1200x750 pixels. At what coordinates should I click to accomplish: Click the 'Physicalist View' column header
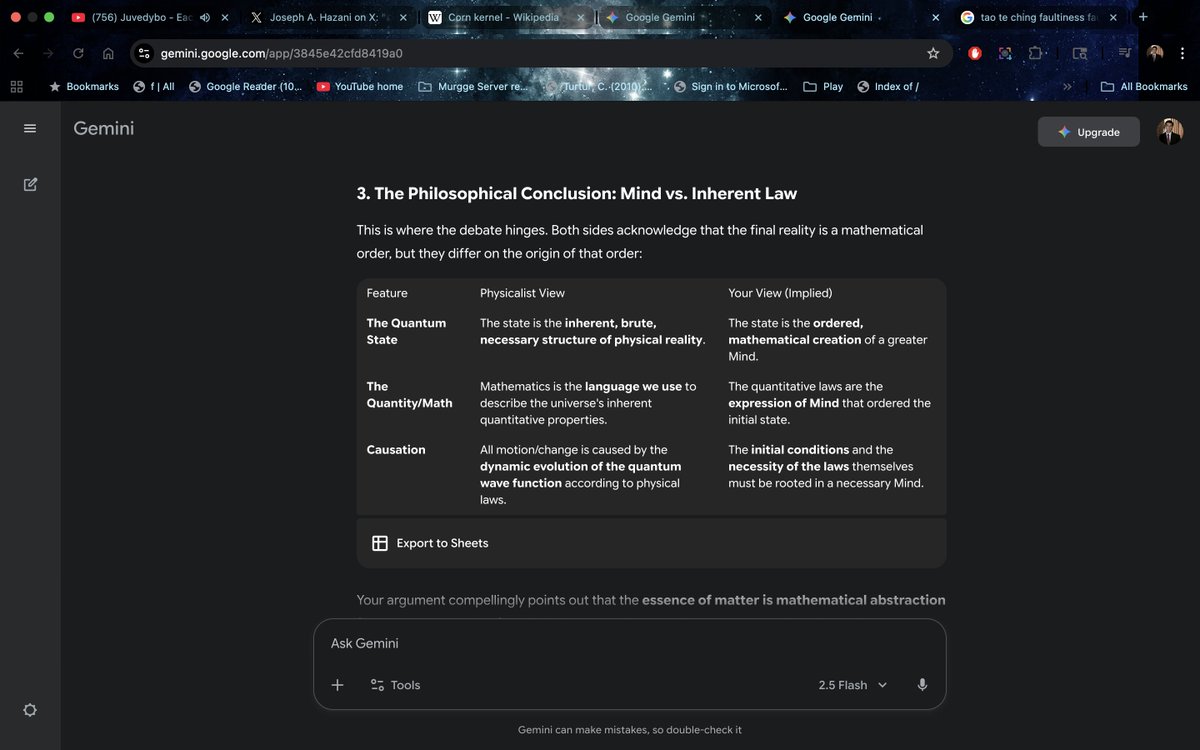click(x=522, y=293)
